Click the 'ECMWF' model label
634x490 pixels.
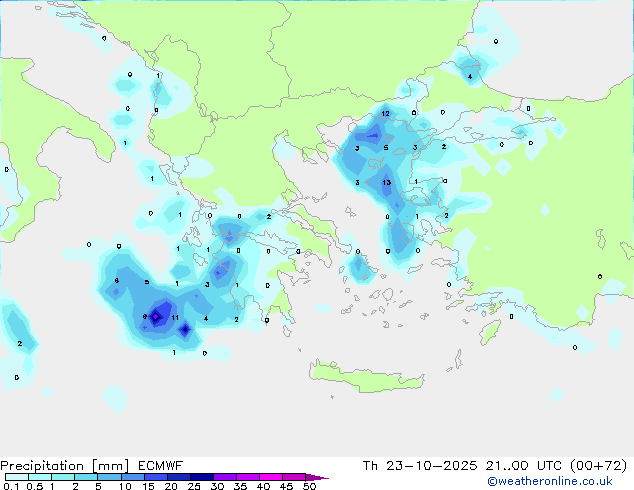[161, 466]
